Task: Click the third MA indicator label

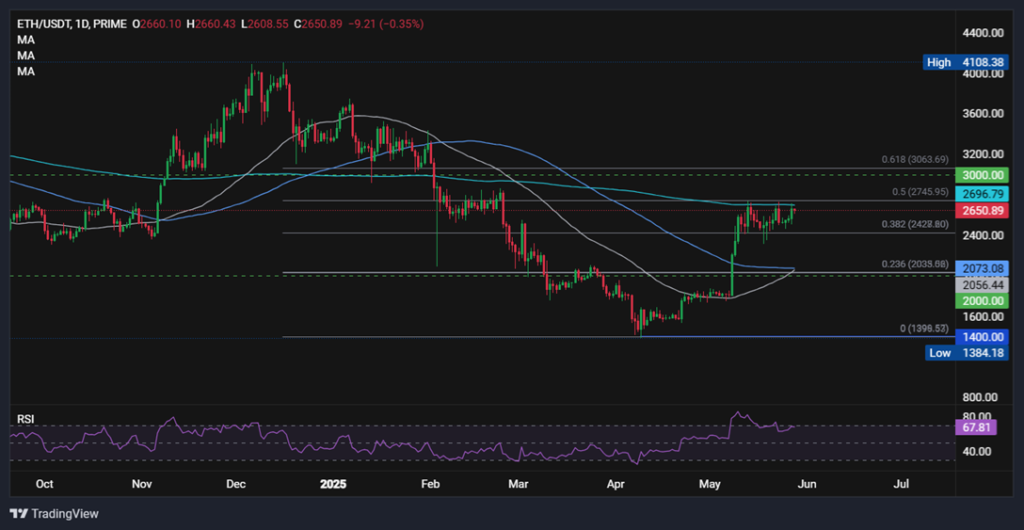Action: click(26, 71)
